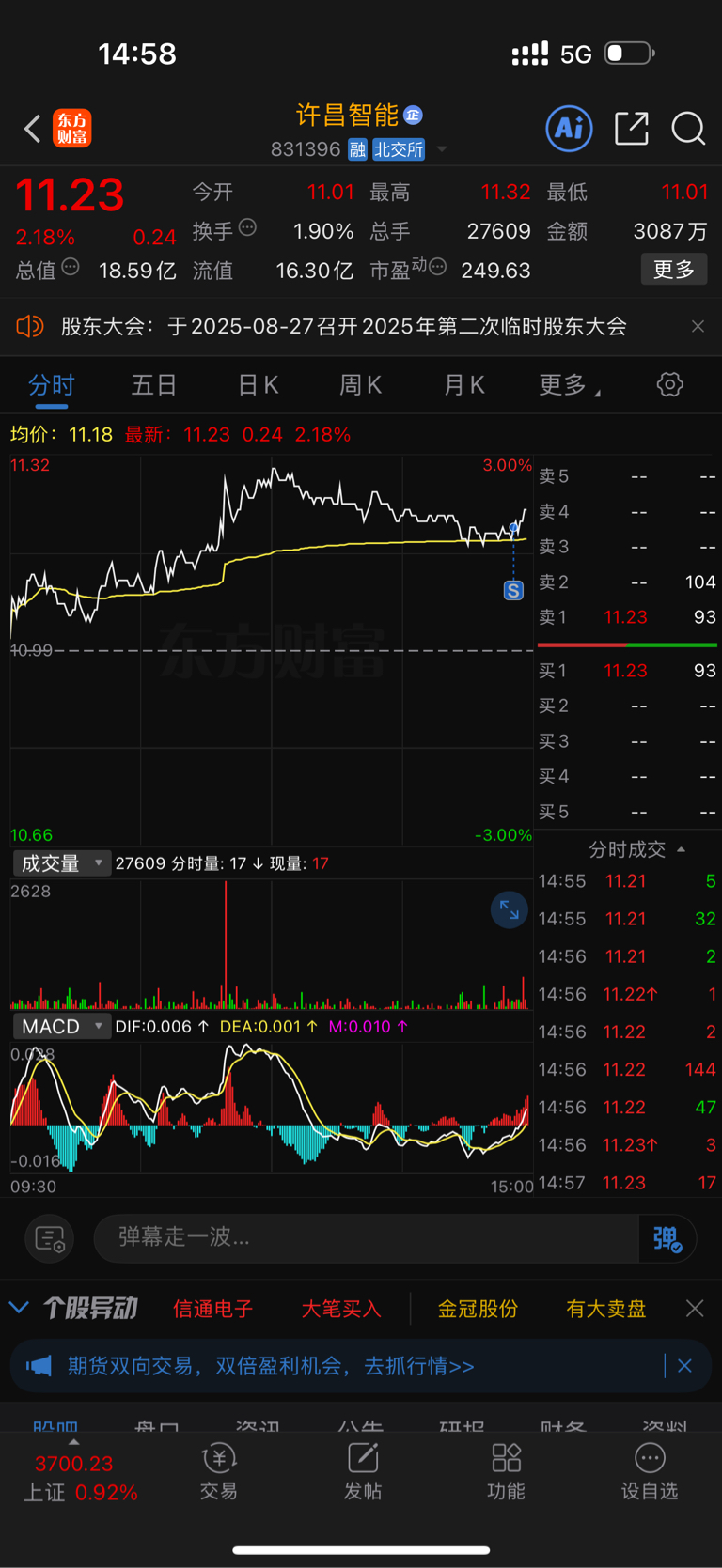Open the 发帖 post icon
722x1568 pixels.
(x=363, y=1472)
